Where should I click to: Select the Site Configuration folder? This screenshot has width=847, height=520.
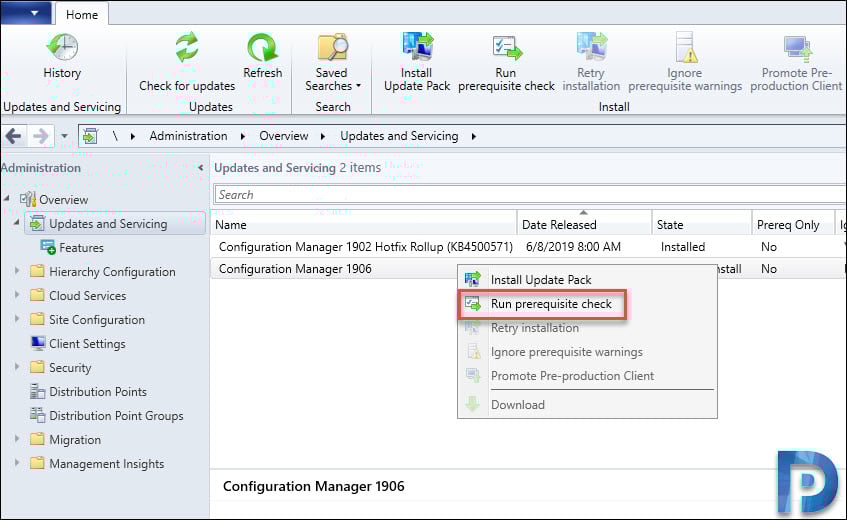click(97, 320)
